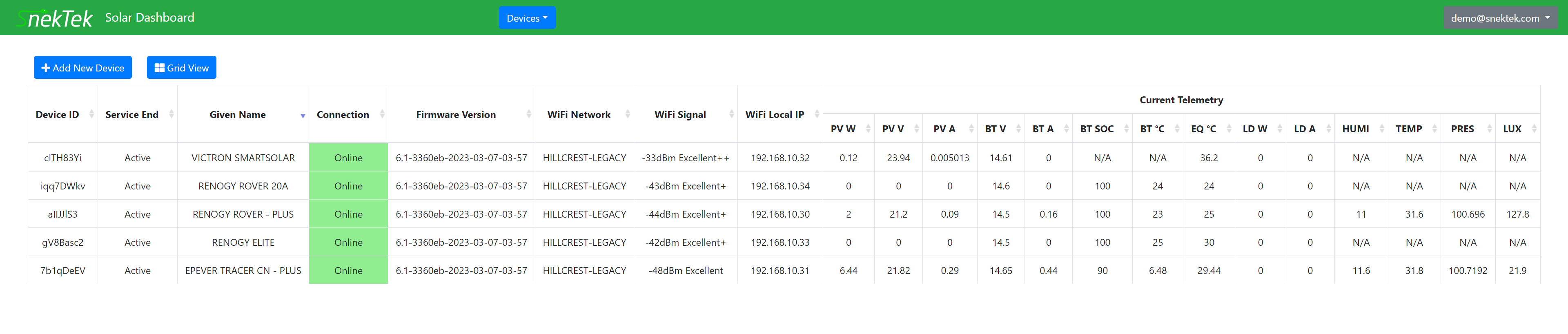This screenshot has width=1568, height=334.
Task: Open the demo@snektek.com account menu
Action: pyautogui.click(x=1501, y=18)
